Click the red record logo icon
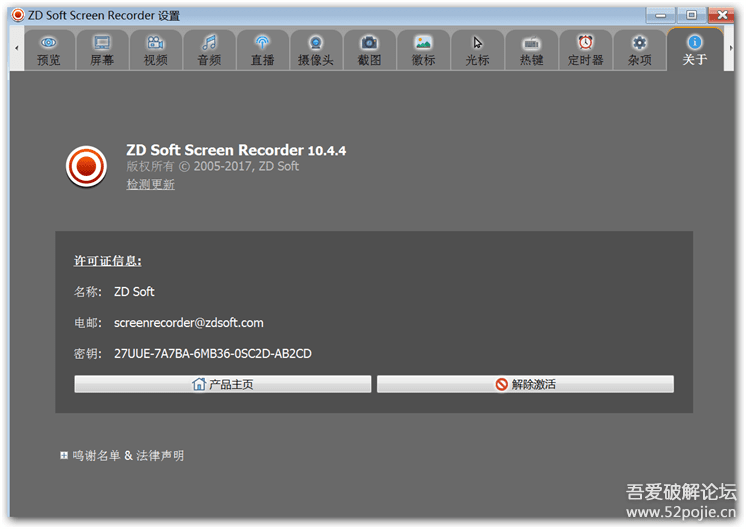Screen dimensions: 746x529 86,167
